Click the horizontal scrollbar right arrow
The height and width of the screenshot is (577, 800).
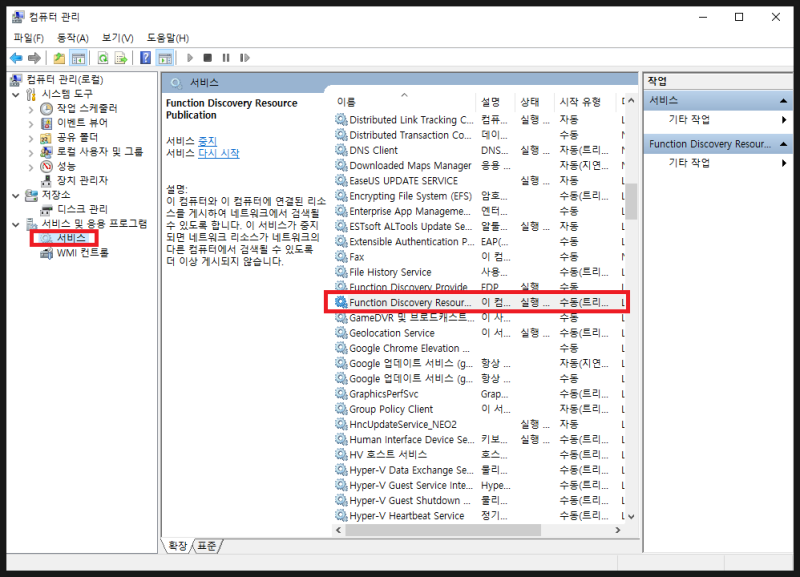pos(618,530)
